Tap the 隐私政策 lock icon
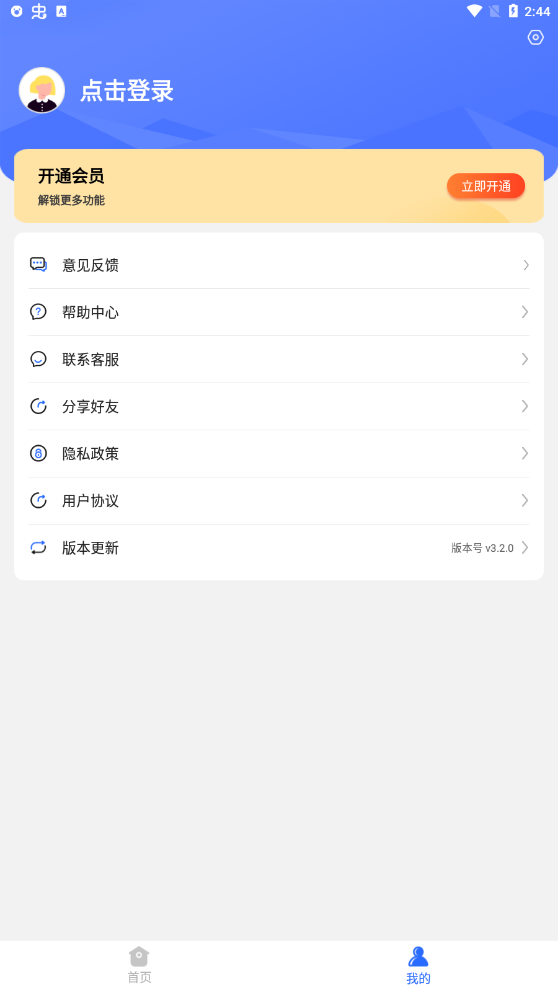 pos(39,454)
